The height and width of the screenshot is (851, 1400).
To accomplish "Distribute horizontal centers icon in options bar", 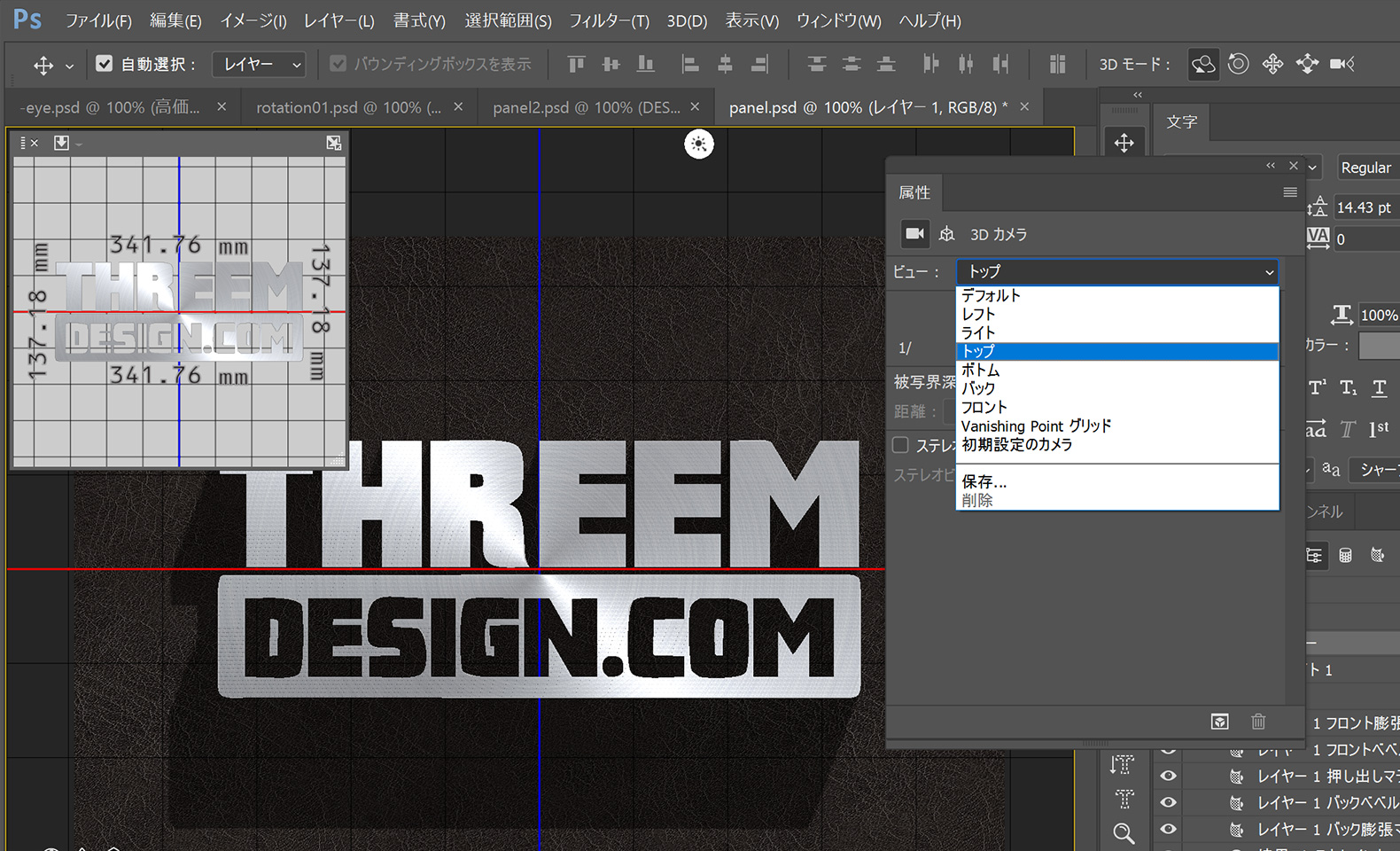I will tap(966, 64).
